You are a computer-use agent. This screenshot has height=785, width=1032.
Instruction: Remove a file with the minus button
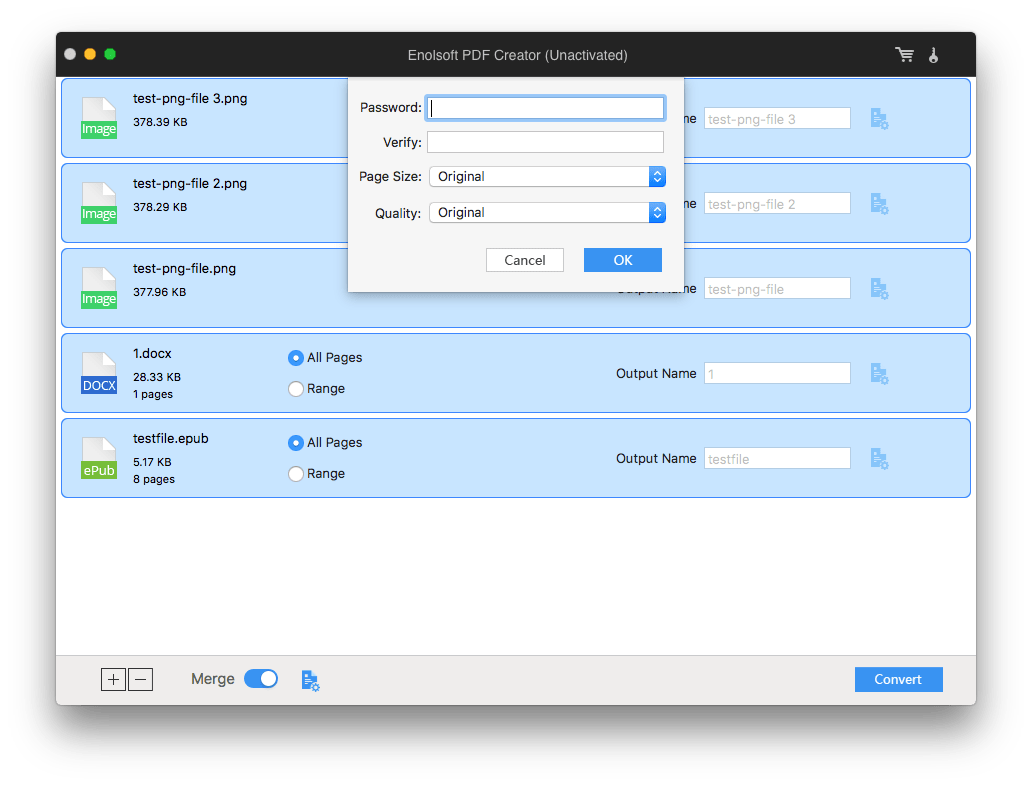[x=140, y=679]
